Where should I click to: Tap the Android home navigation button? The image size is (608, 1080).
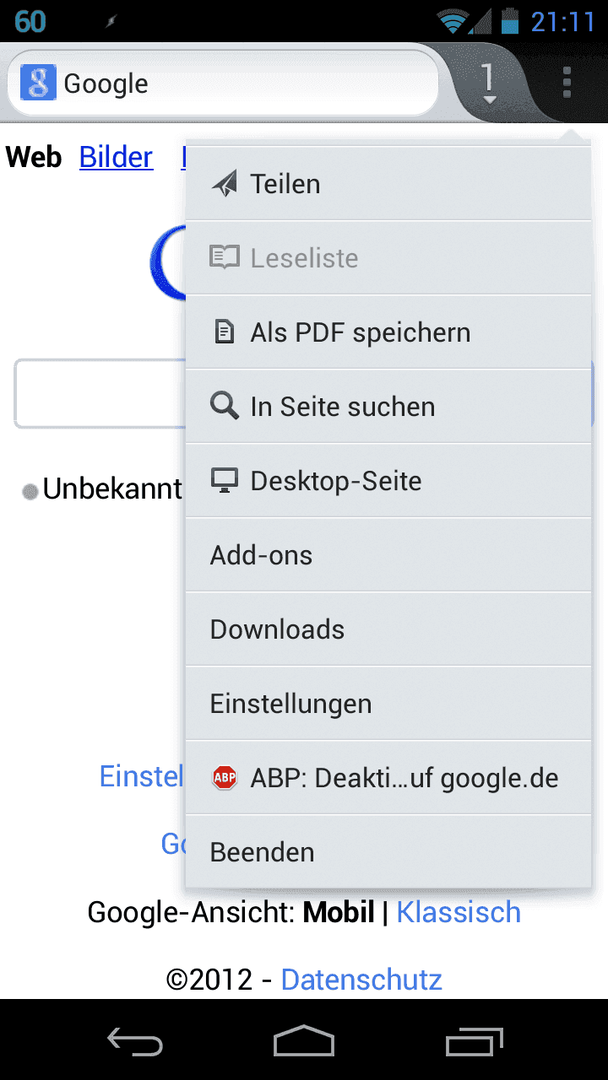(304, 1040)
